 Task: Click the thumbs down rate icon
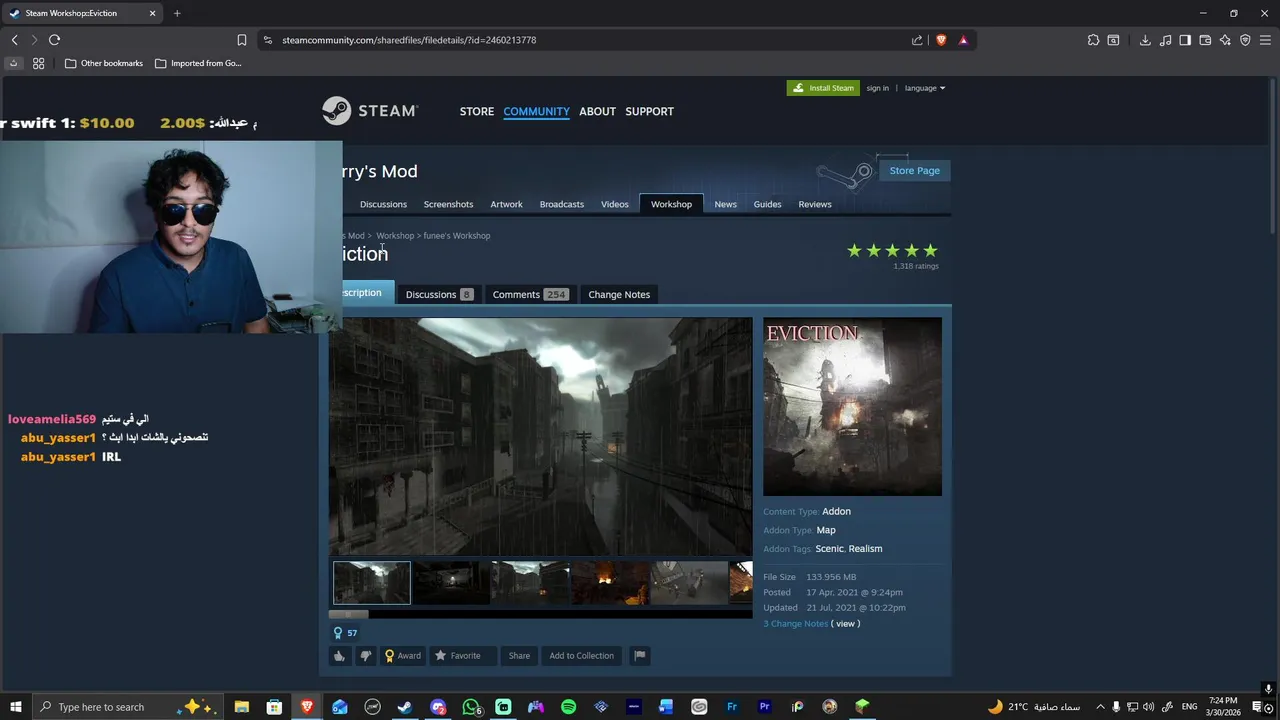pyautogui.click(x=365, y=656)
